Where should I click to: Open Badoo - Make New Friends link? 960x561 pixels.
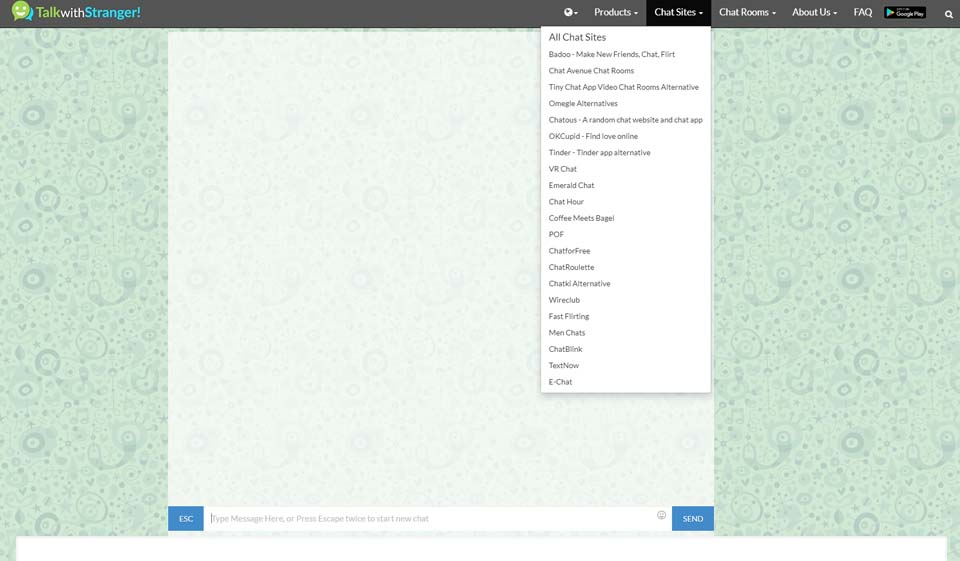[x=611, y=55]
